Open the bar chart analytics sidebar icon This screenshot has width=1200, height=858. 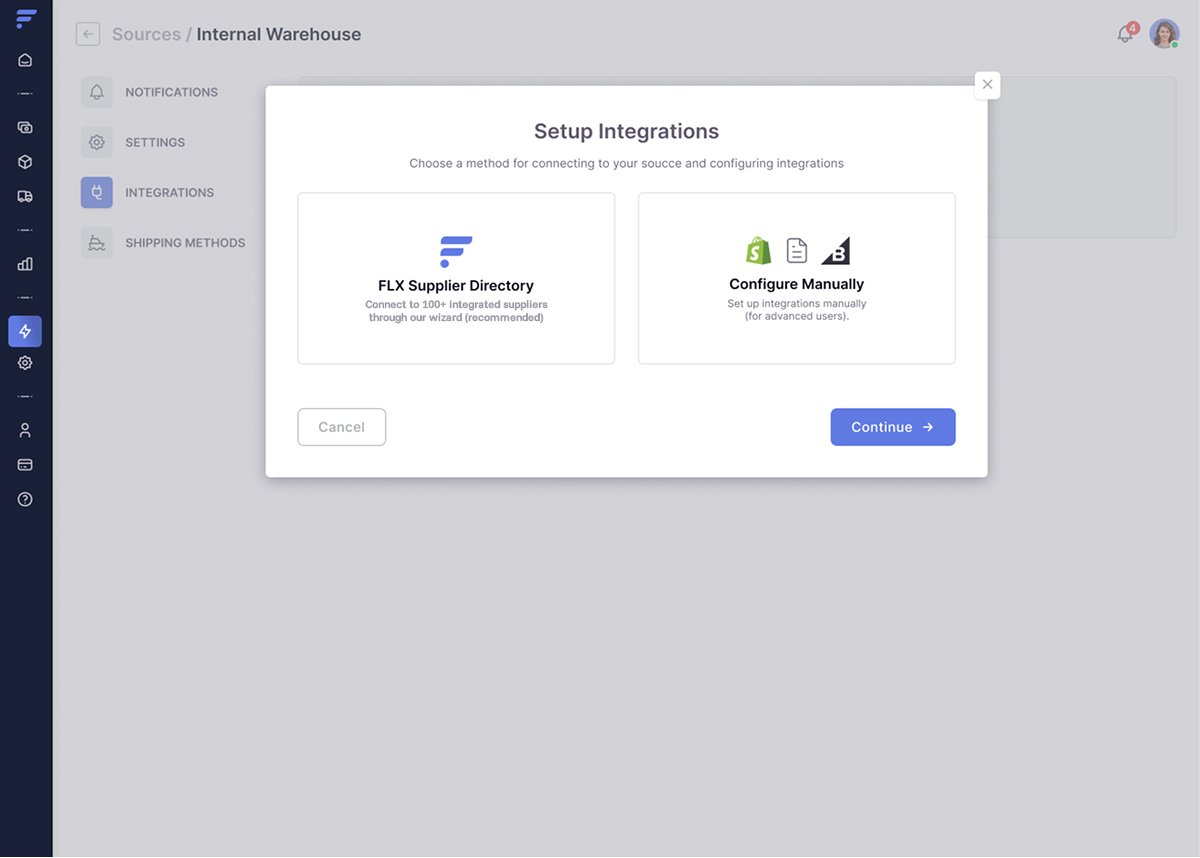[x=25, y=264]
